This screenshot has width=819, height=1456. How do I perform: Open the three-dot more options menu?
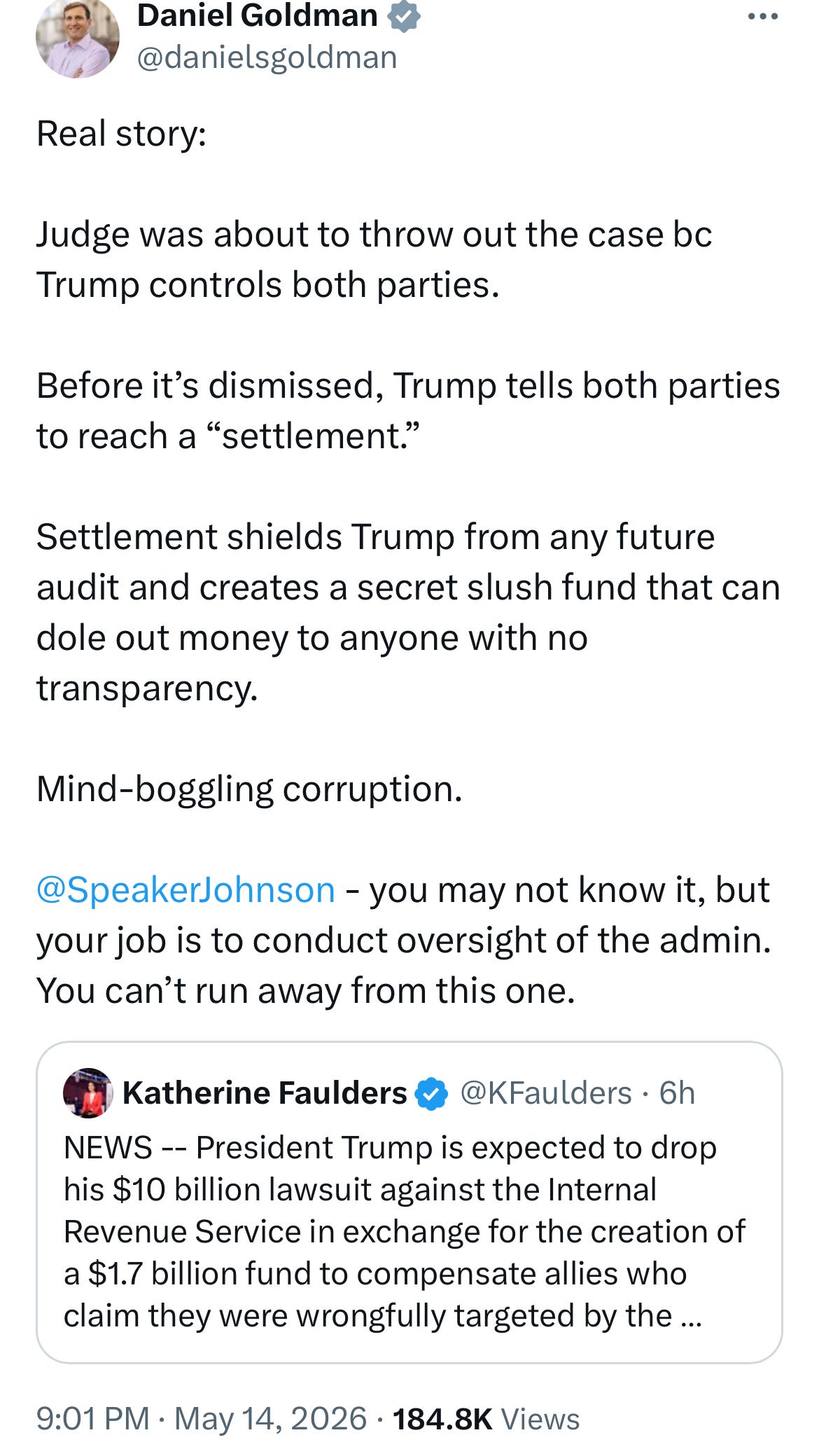coord(763,17)
